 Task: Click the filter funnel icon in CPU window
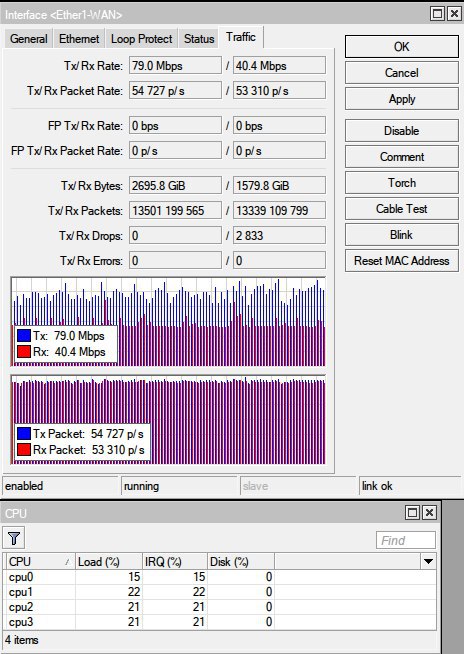click(13, 538)
